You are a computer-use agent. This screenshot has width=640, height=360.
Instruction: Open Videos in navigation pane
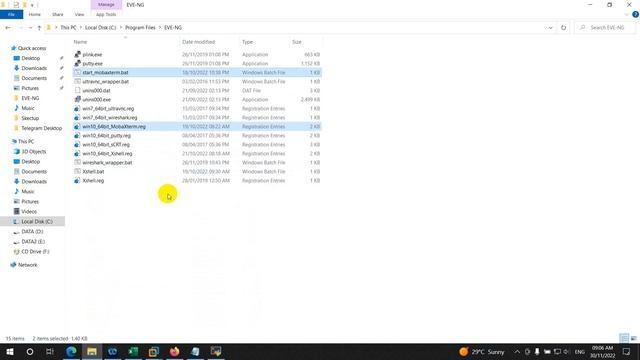29,212
